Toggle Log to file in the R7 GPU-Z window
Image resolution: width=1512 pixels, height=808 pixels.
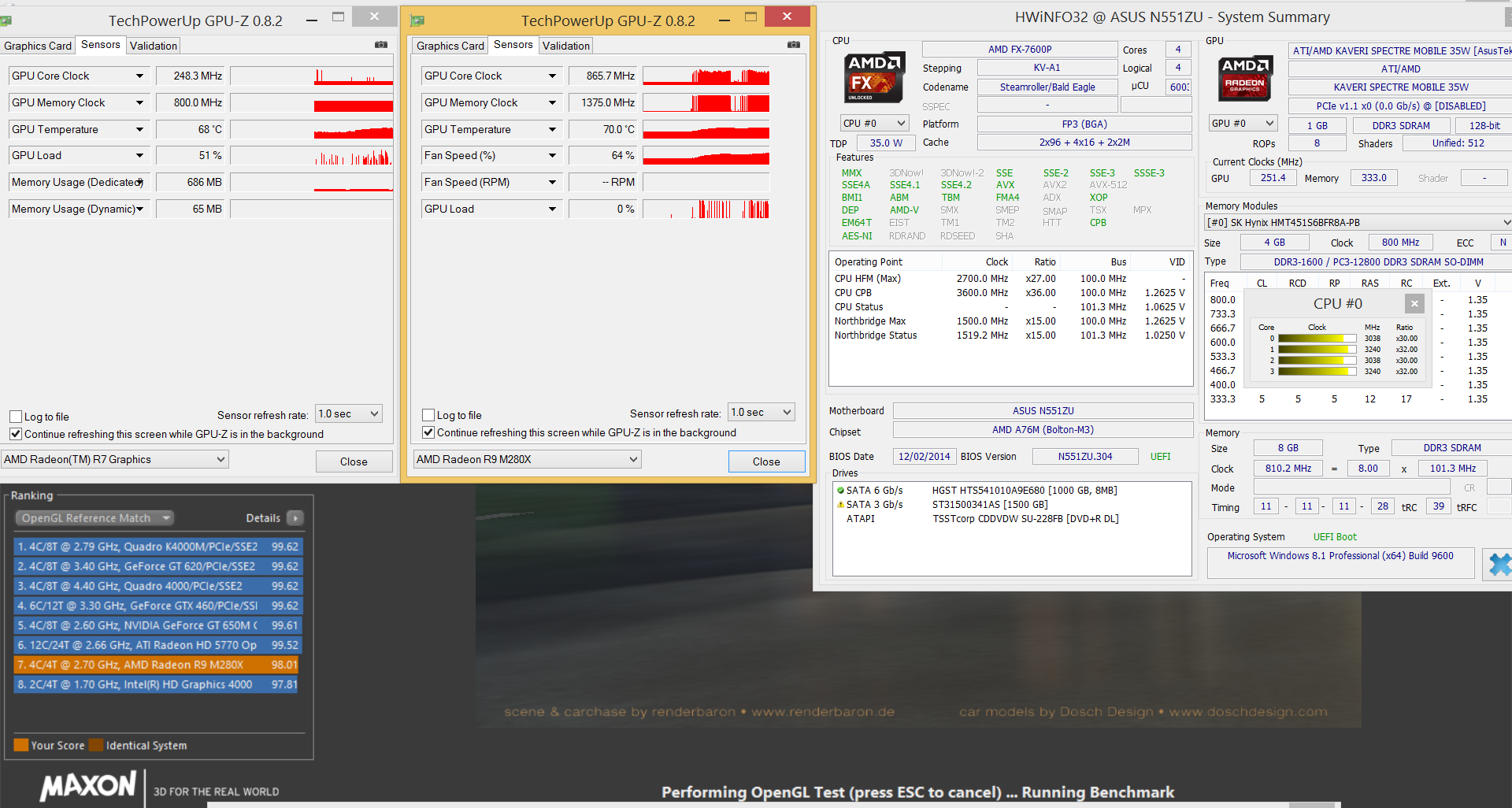coord(16,417)
